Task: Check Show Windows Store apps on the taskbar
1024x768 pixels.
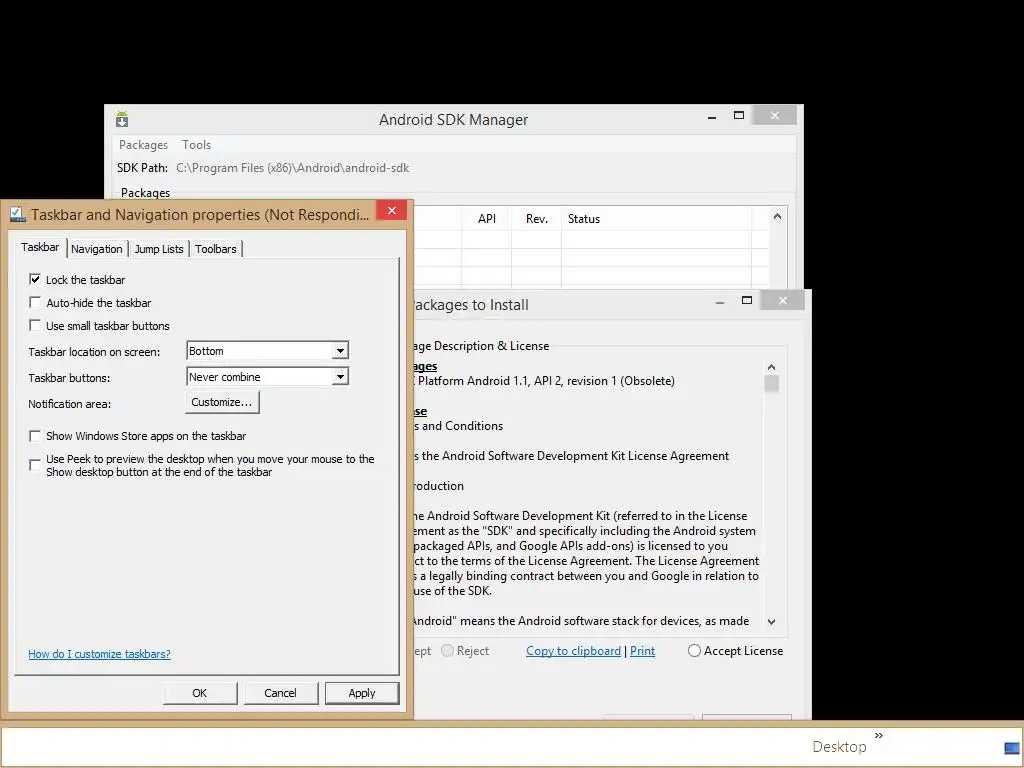Action: 35,436
